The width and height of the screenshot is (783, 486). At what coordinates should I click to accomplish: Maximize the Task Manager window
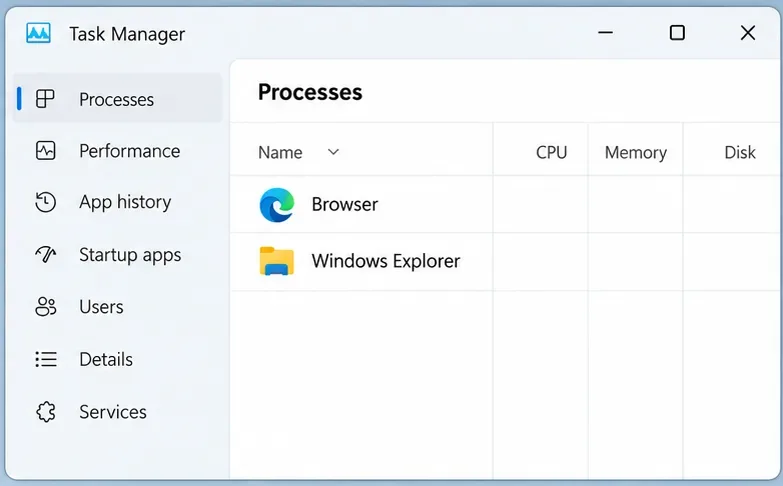pyautogui.click(x=677, y=33)
